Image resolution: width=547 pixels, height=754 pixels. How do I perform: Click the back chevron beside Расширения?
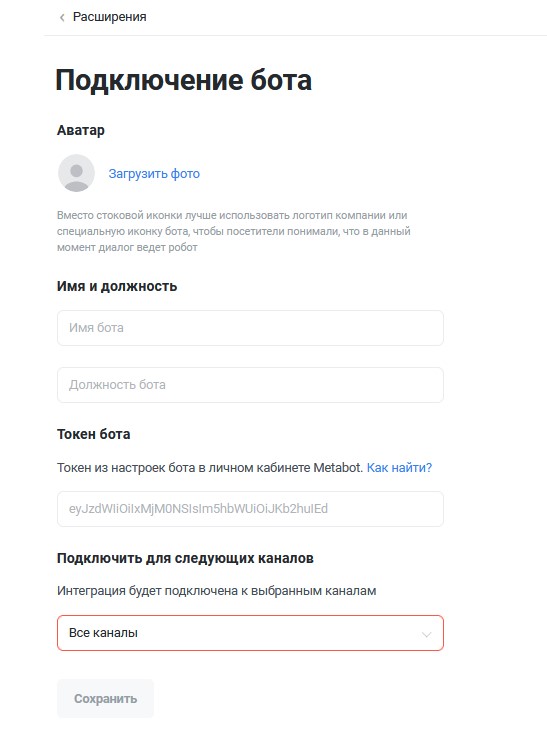pyautogui.click(x=62, y=18)
